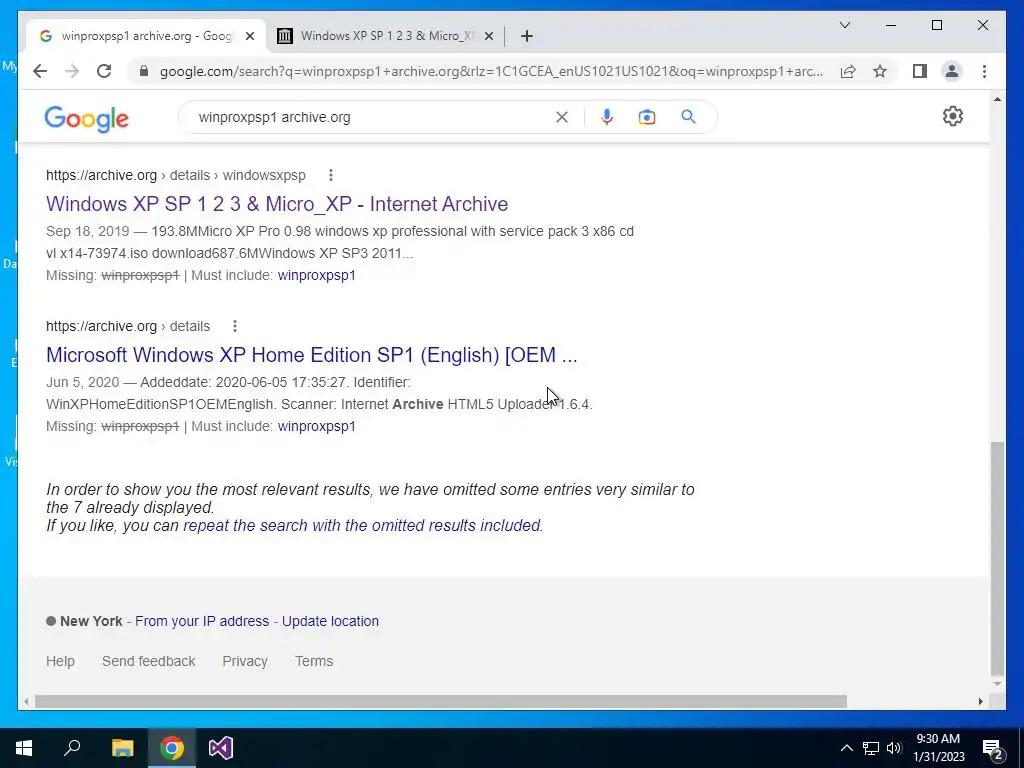Open the Send feedback footer link
Viewport: 1024px width, 768px height.
[148, 661]
